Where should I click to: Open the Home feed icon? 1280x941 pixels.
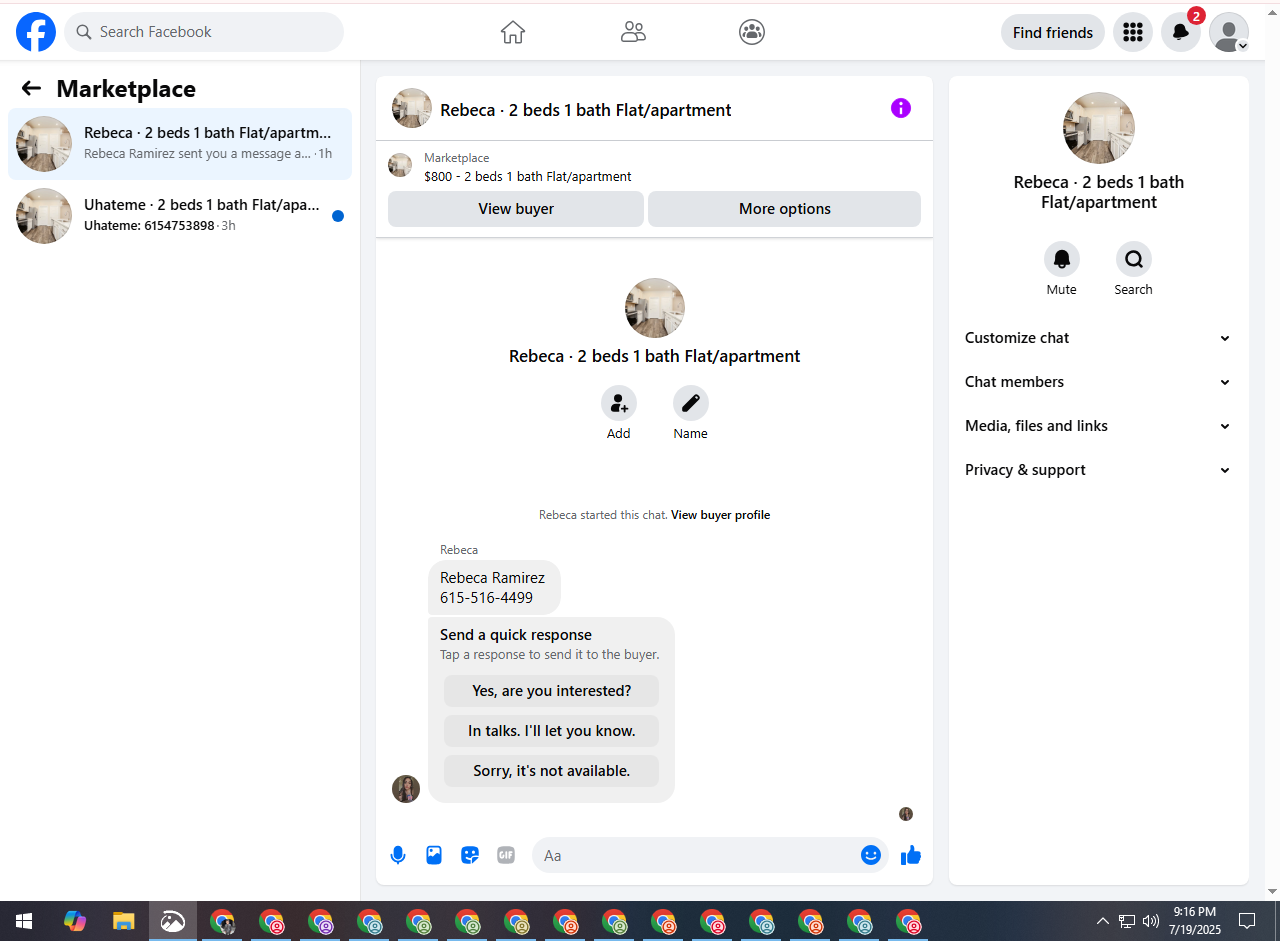(x=513, y=32)
